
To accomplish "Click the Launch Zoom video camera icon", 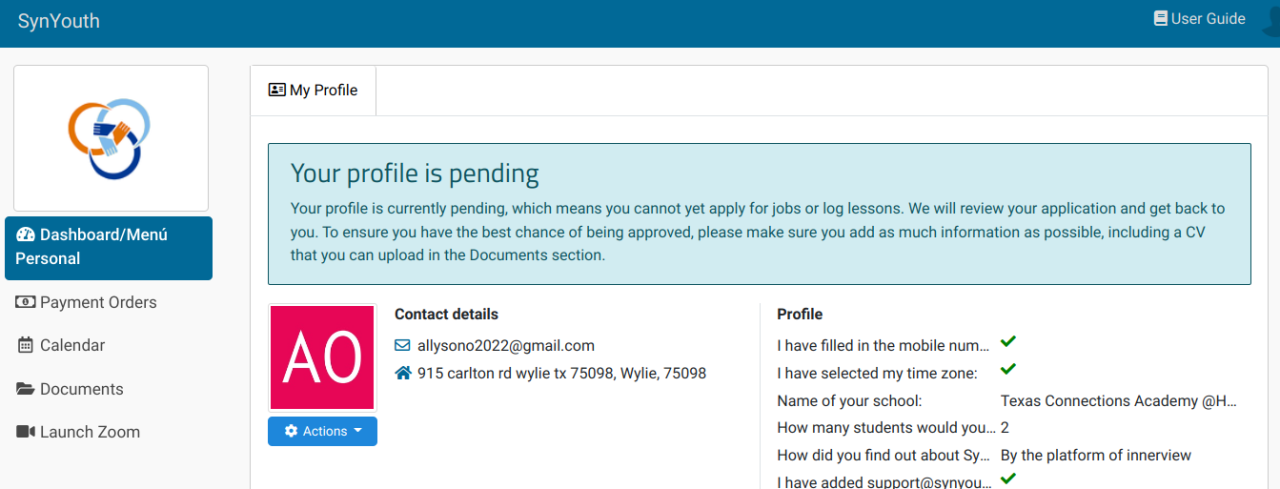I will pos(25,432).
